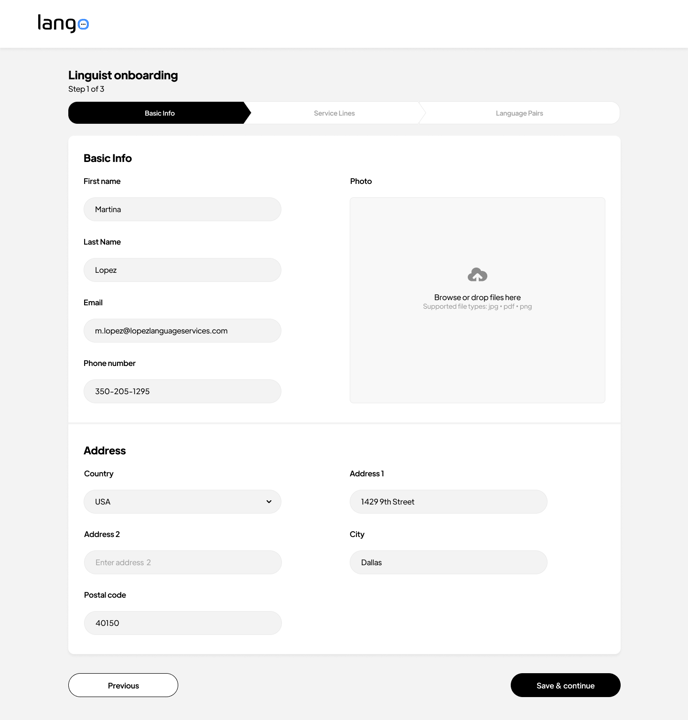Click the Country dropdown chevron arrow

coord(269,502)
